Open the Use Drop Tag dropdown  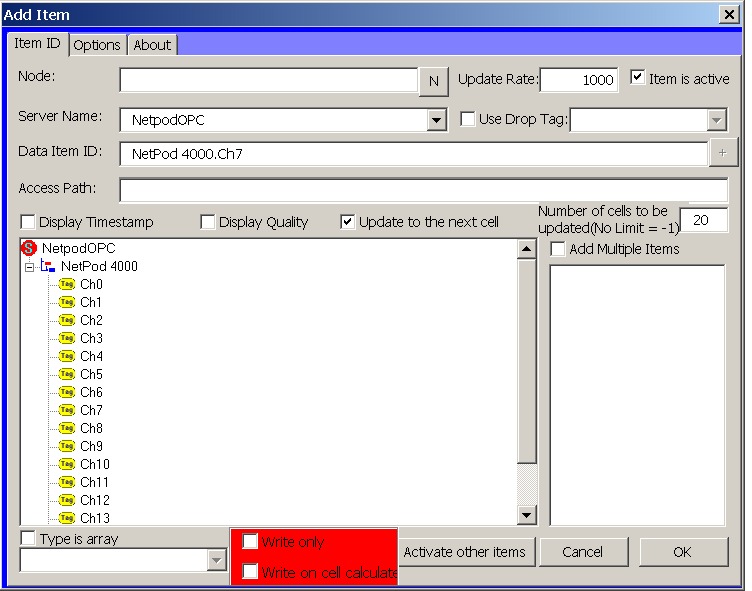pyautogui.click(x=716, y=119)
